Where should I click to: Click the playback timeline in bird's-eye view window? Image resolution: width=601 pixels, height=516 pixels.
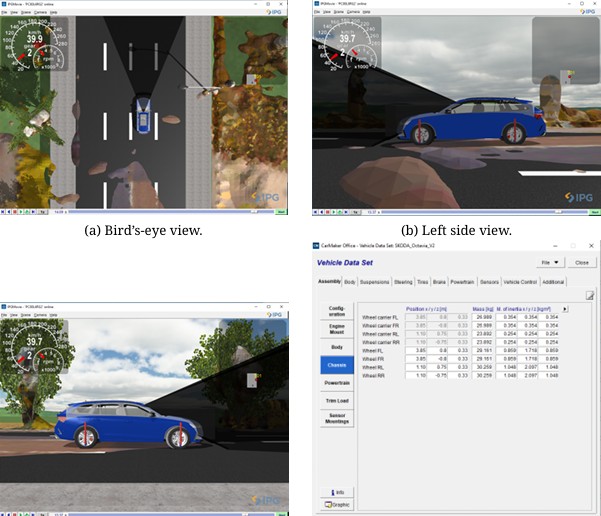click(x=172, y=212)
